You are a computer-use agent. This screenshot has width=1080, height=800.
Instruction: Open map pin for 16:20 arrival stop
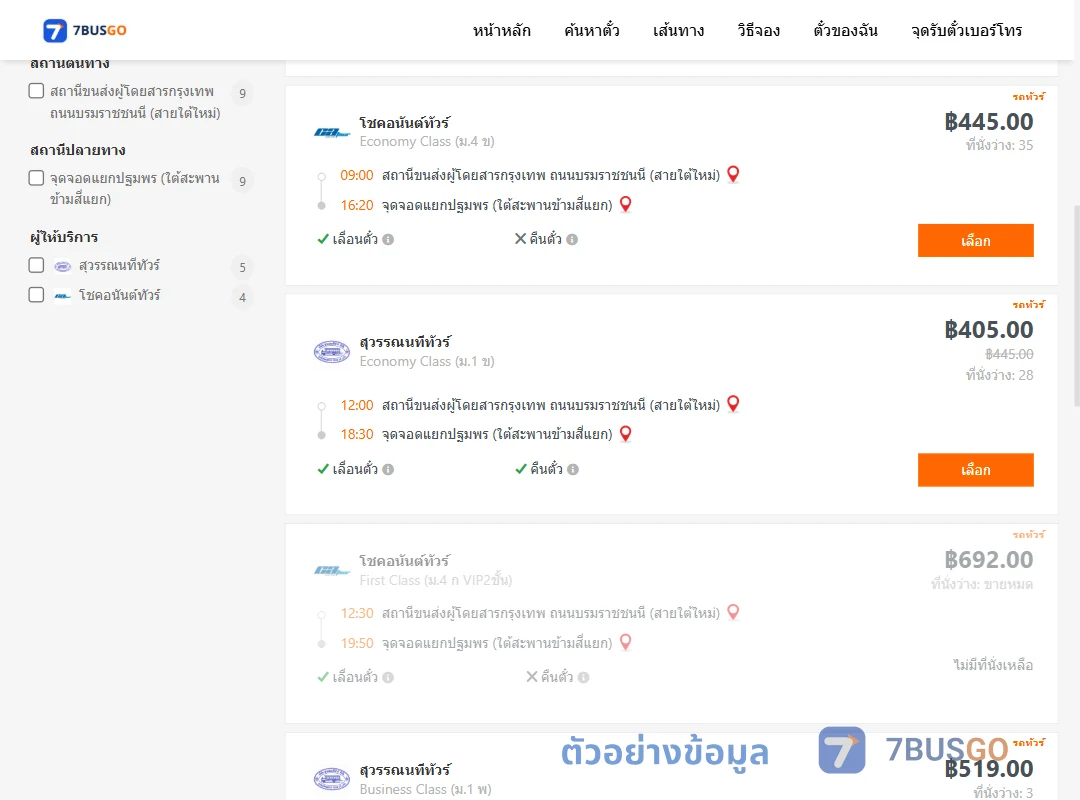pos(625,205)
